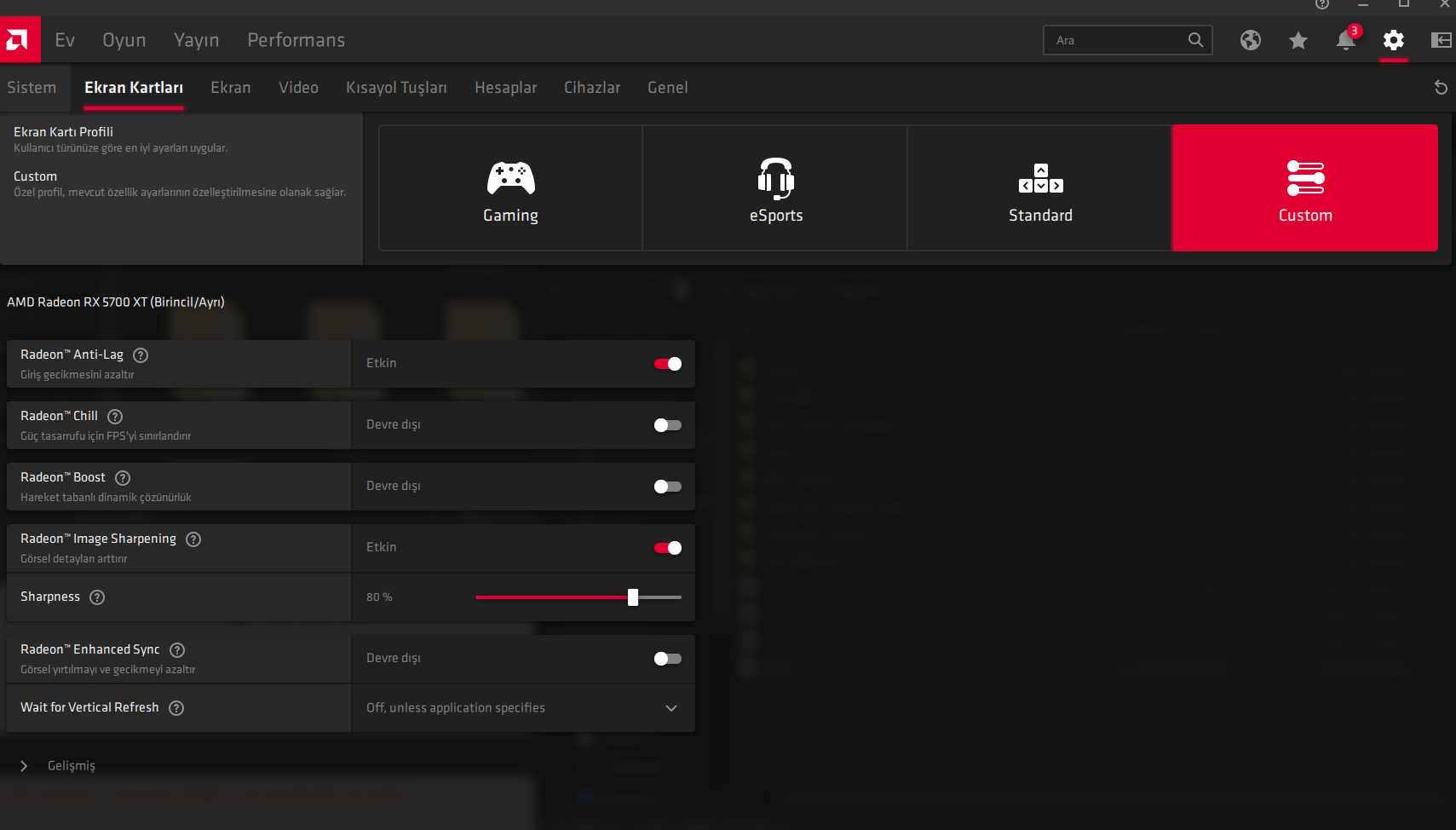Click the Sharpness slider track

tap(578, 597)
